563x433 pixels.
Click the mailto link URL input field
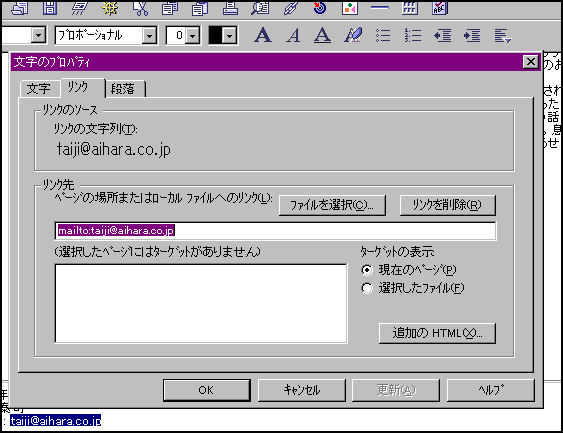click(275, 231)
